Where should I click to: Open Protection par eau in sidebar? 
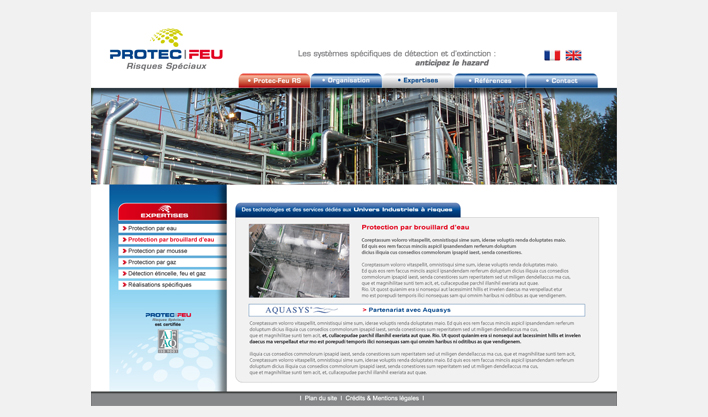(x=153, y=228)
